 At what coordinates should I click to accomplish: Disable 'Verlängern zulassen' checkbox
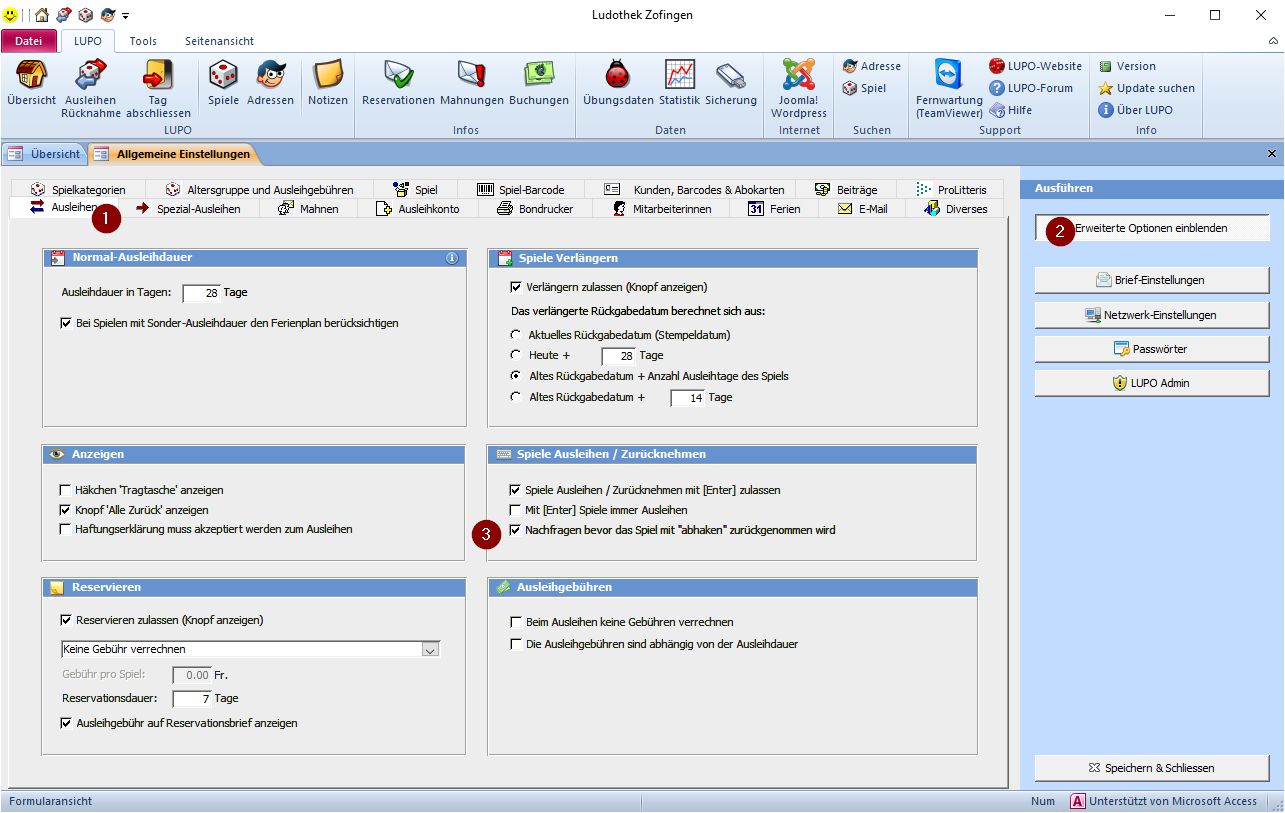coord(516,287)
